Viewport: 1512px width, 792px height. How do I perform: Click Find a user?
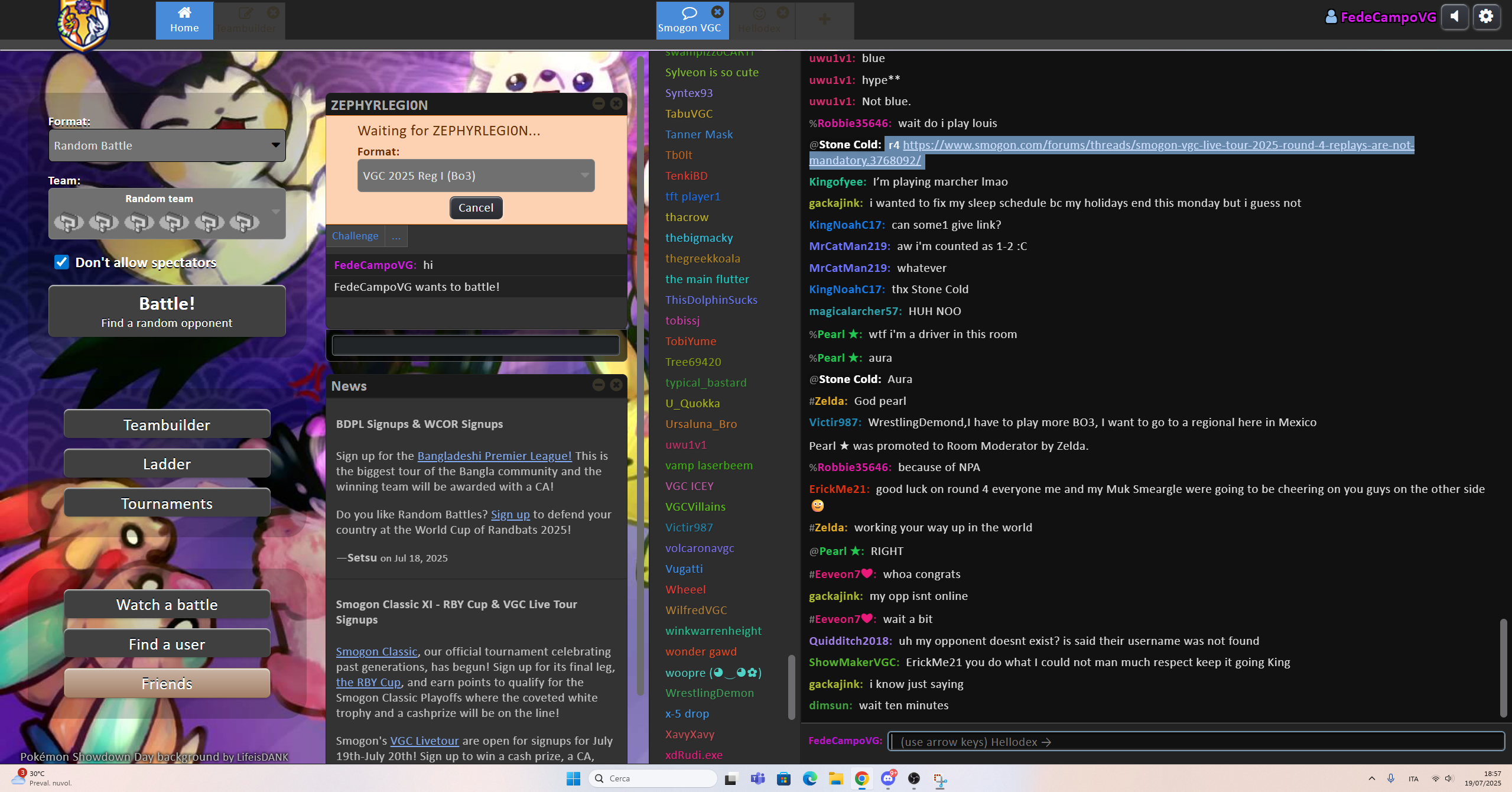pyautogui.click(x=167, y=644)
